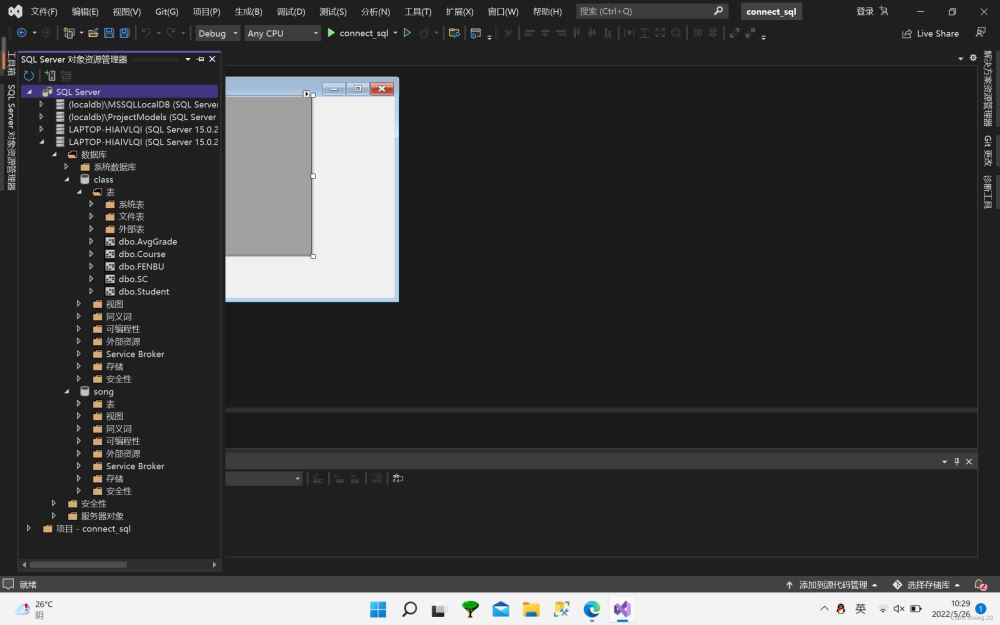Click the Add SQL Server icon
The height and width of the screenshot is (625, 1000).
49,76
